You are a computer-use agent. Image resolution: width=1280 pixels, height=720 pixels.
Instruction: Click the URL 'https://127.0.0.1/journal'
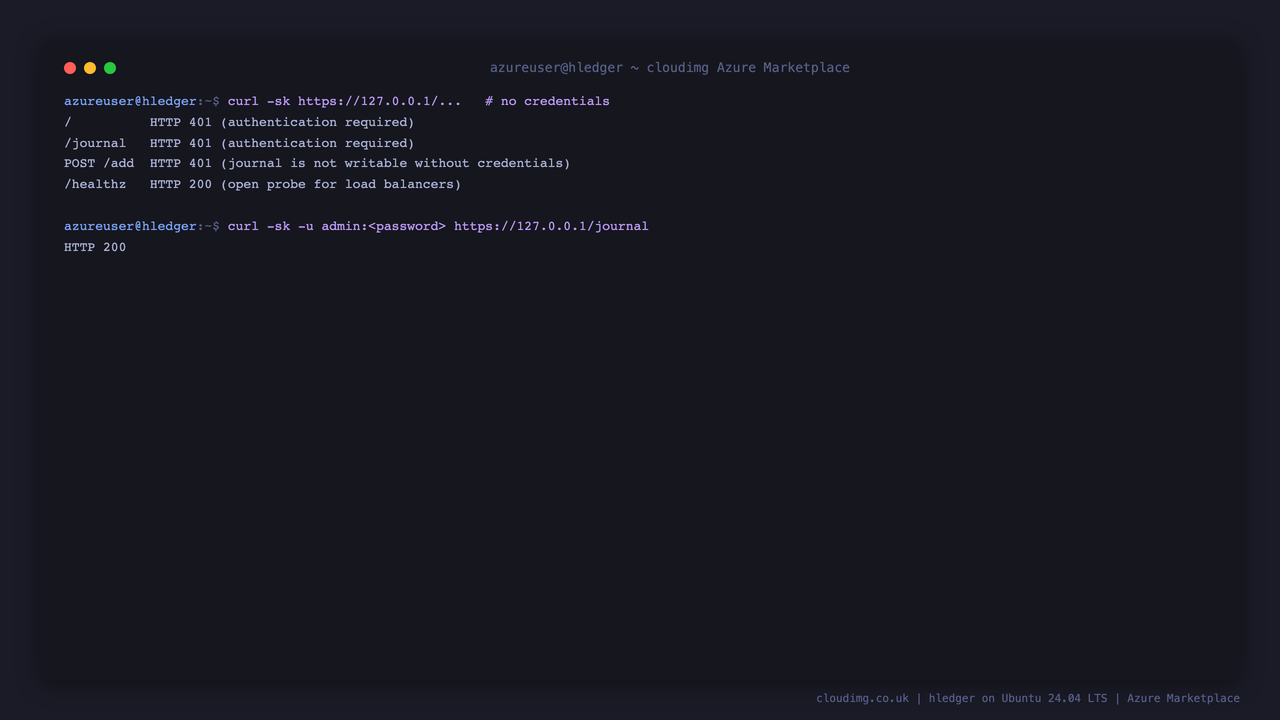tap(551, 226)
